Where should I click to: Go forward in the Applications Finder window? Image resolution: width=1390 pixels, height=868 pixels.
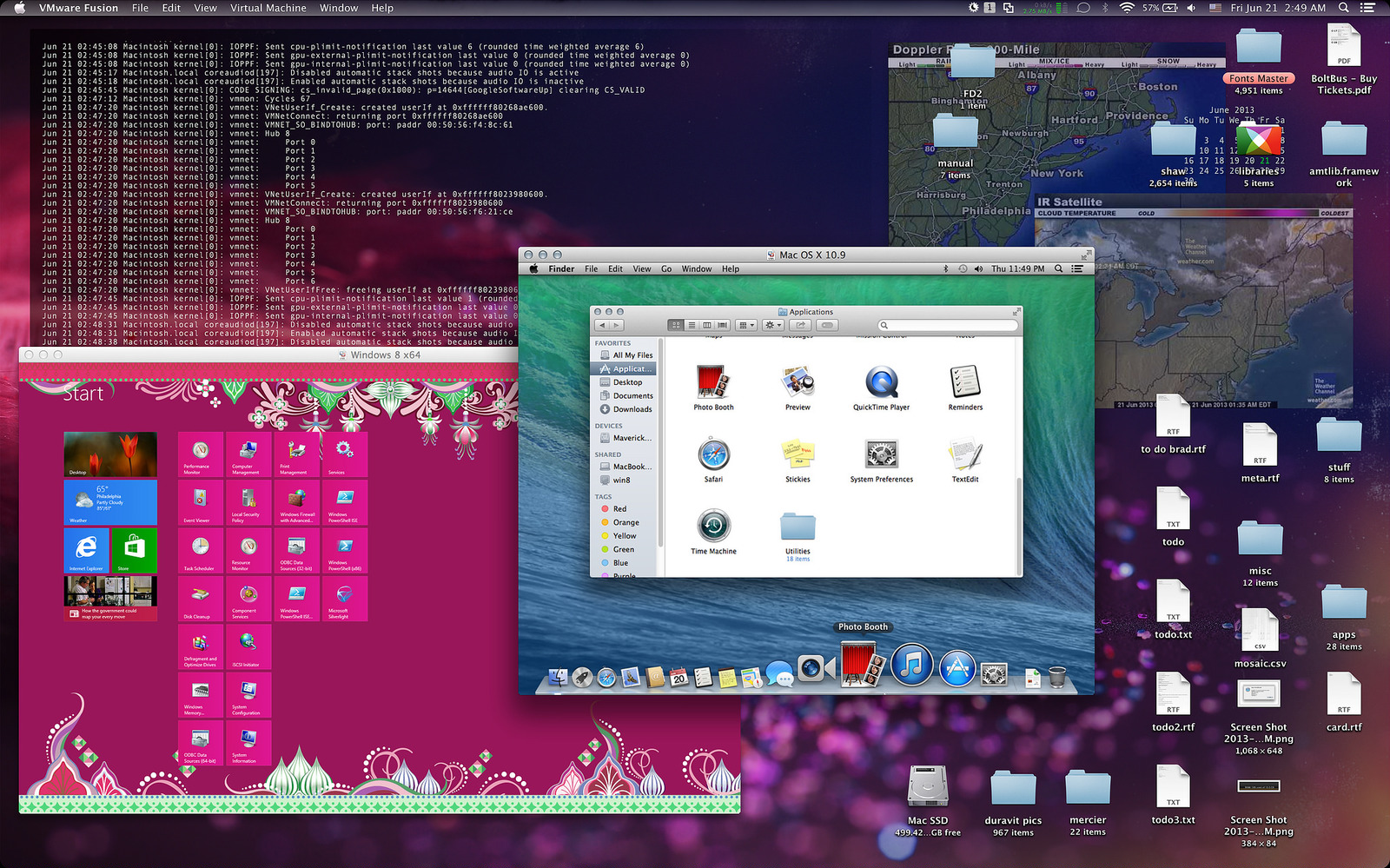point(616,325)
